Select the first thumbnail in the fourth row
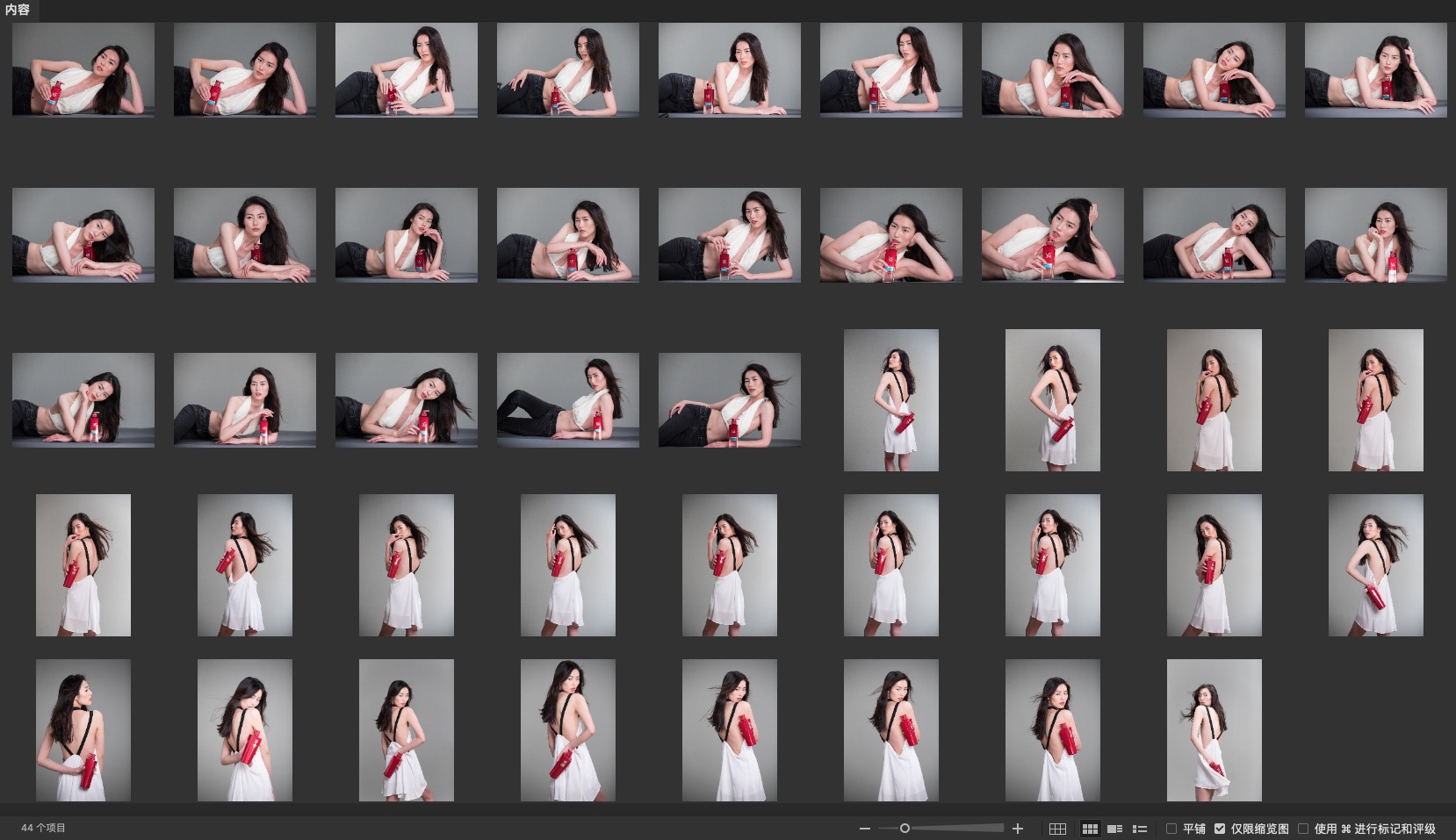Screen dimensions: 1456x840 coord(83,565)
